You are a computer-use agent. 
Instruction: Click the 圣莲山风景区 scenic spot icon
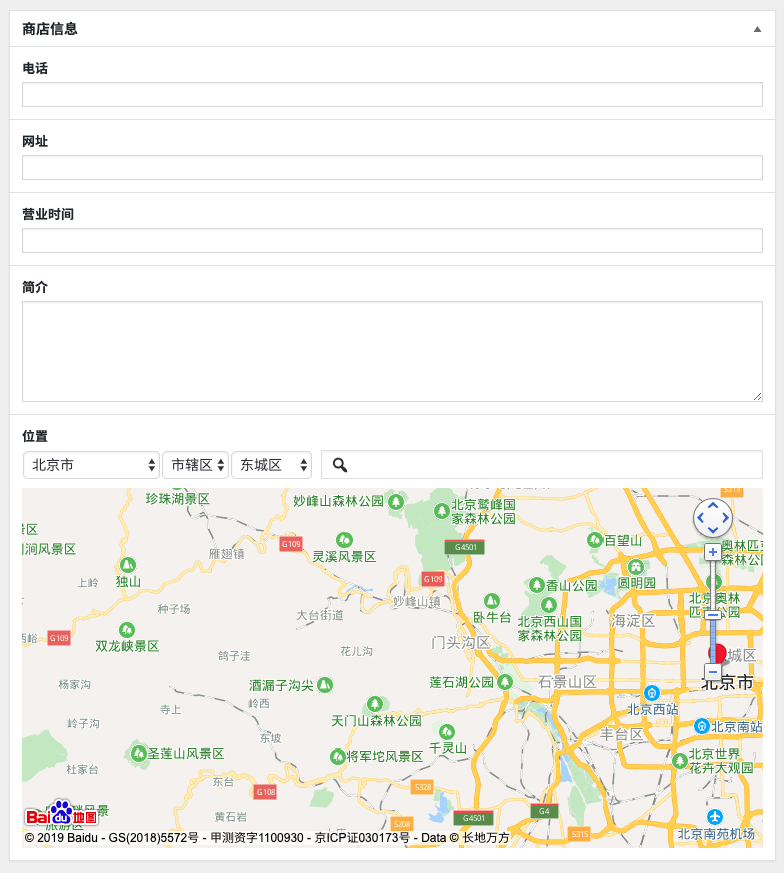pos(137,752)
